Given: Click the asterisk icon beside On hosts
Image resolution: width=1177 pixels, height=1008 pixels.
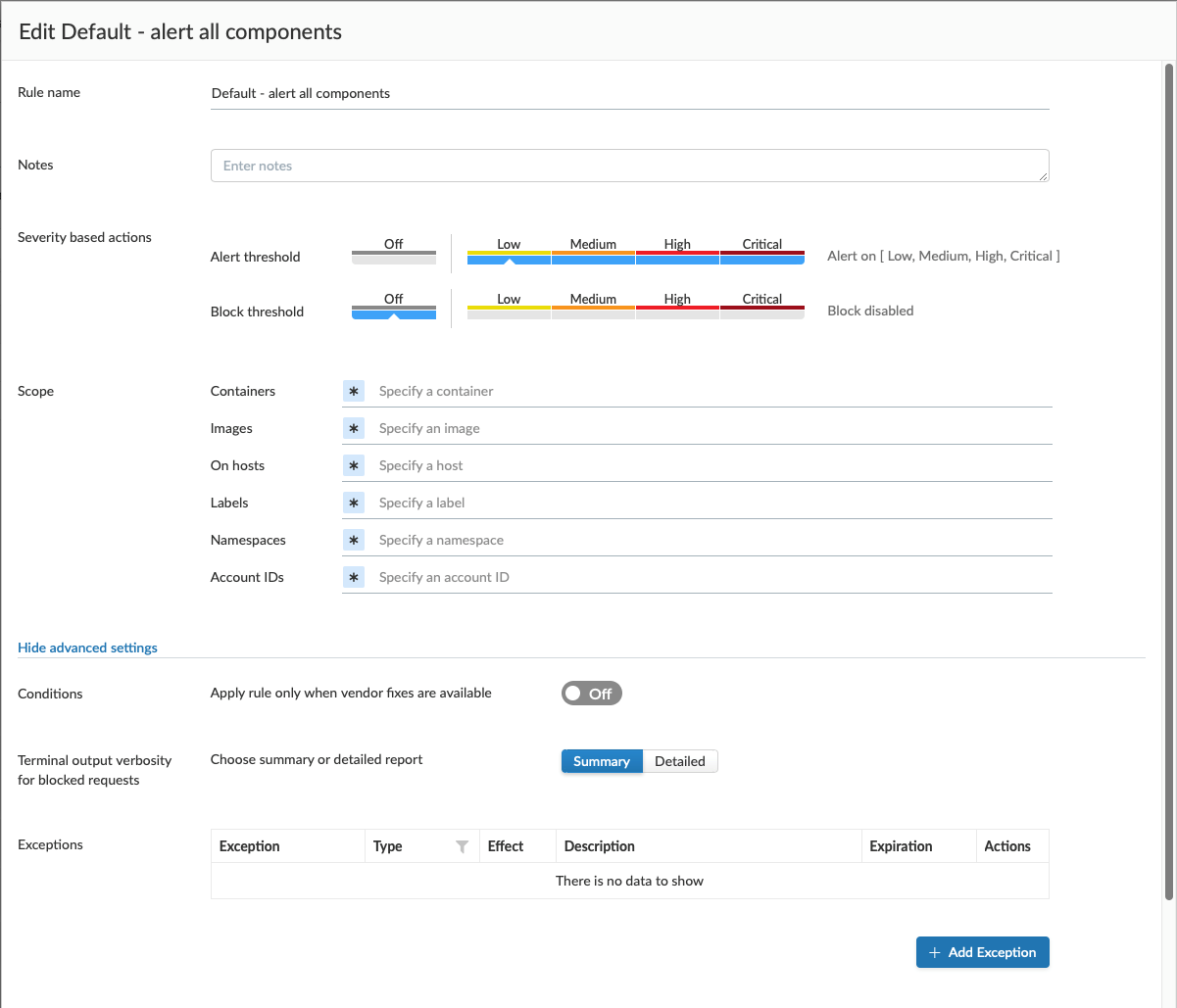Looking at the screenshot, I should [354, 465].
